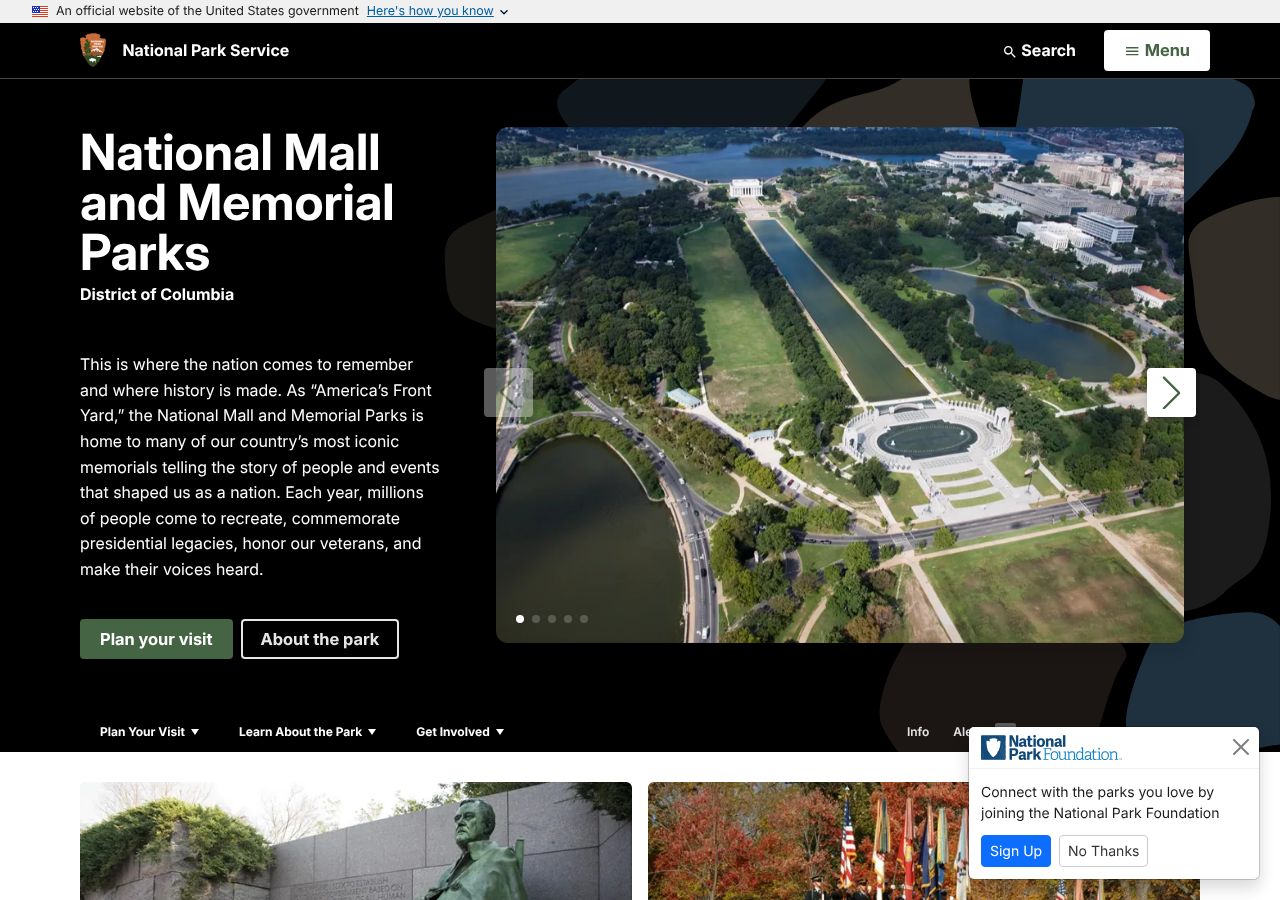Image resolution: width=1280 pixels, height=900 pixels.
Task: Close the National Park Foundation popup
Action: tap(1241, 747)
